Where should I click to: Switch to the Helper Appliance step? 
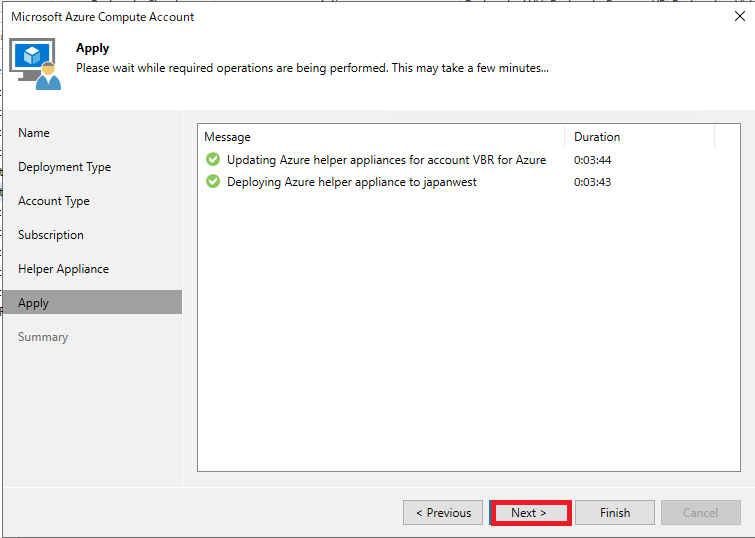[x=64, y=269]
